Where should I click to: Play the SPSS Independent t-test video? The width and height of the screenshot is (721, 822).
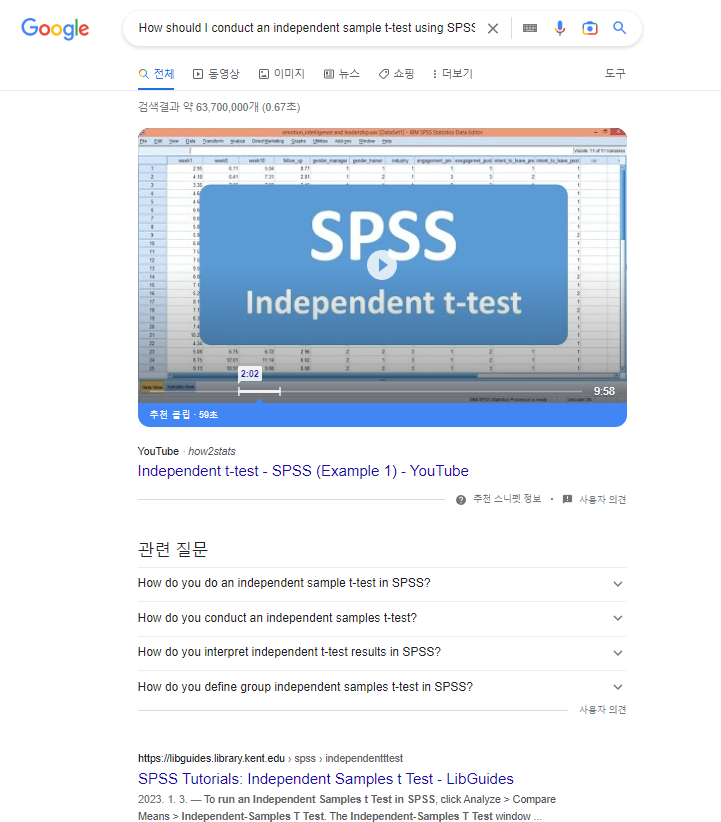382,265
